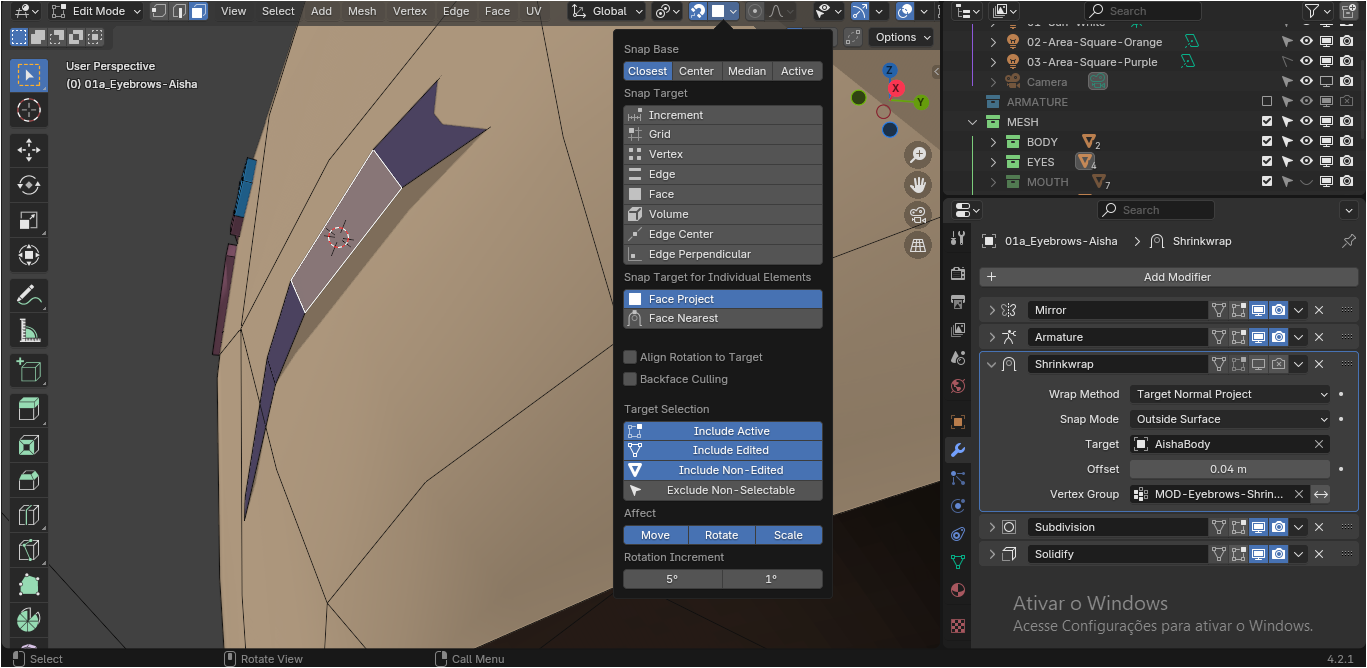Activate the Rotate tool

[29, 185]
